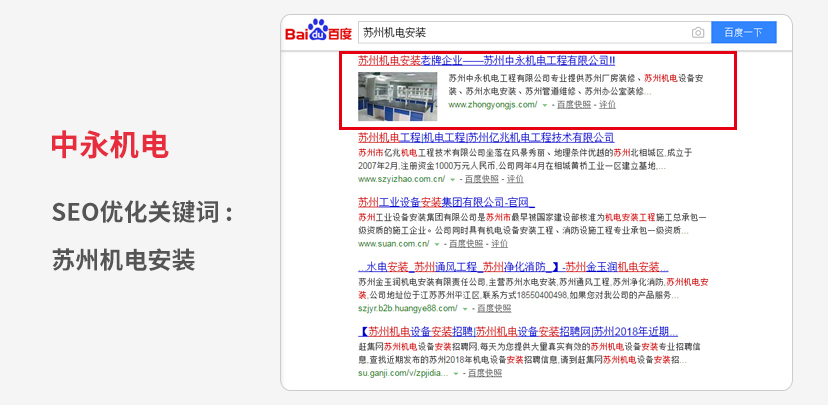Expand dropdown arrow beside www.suan.com.cn

(x=439, y=244)
